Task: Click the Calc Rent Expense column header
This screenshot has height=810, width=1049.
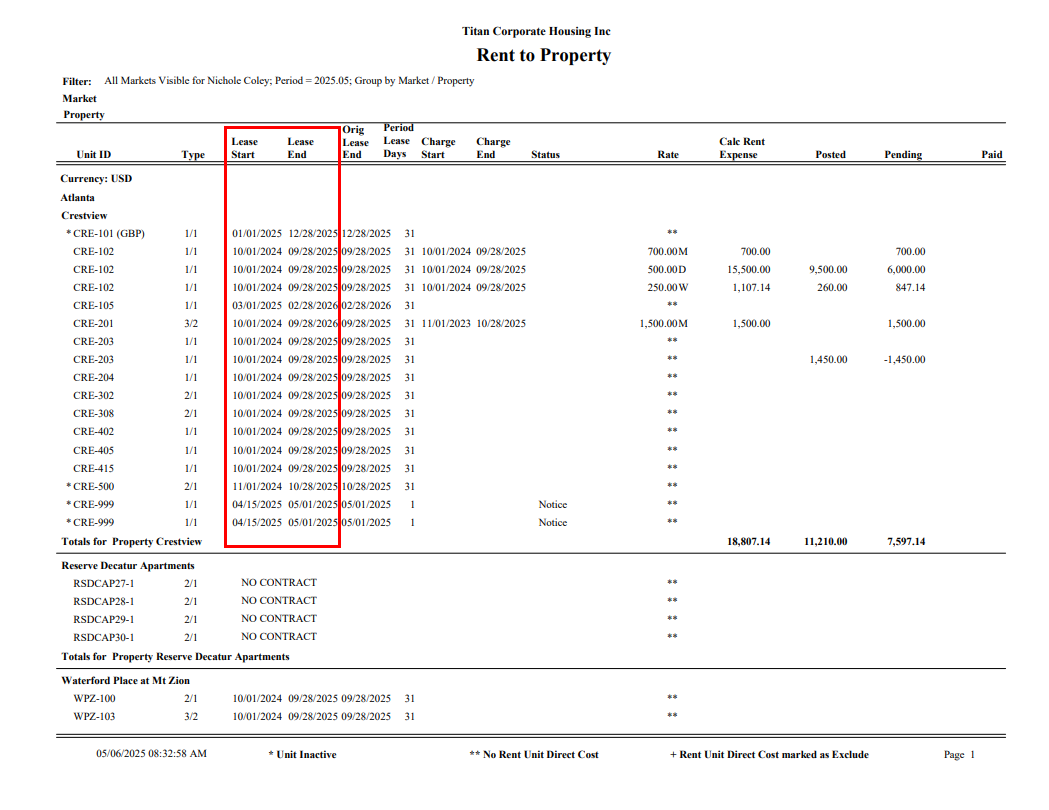Action: [x=741, y=148]
